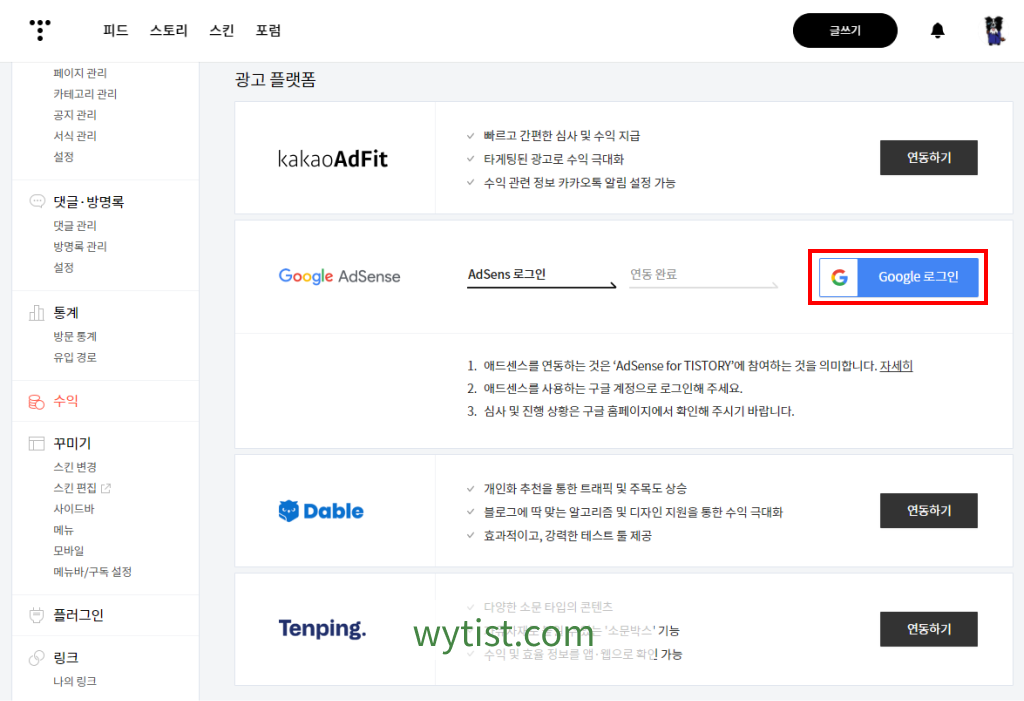The image size is (1024, 701).
Task: Click the kakaoAdFit logo
Action: (x=332, y=159)
